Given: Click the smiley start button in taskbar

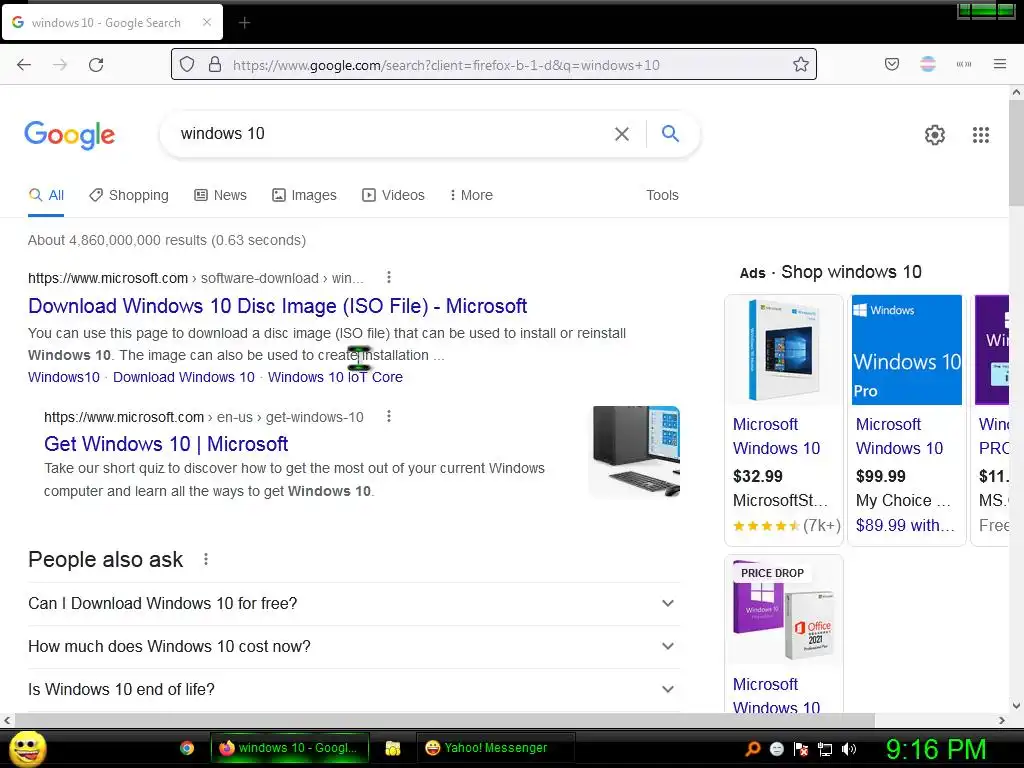Looking at the screenshot, I should 27,748.
